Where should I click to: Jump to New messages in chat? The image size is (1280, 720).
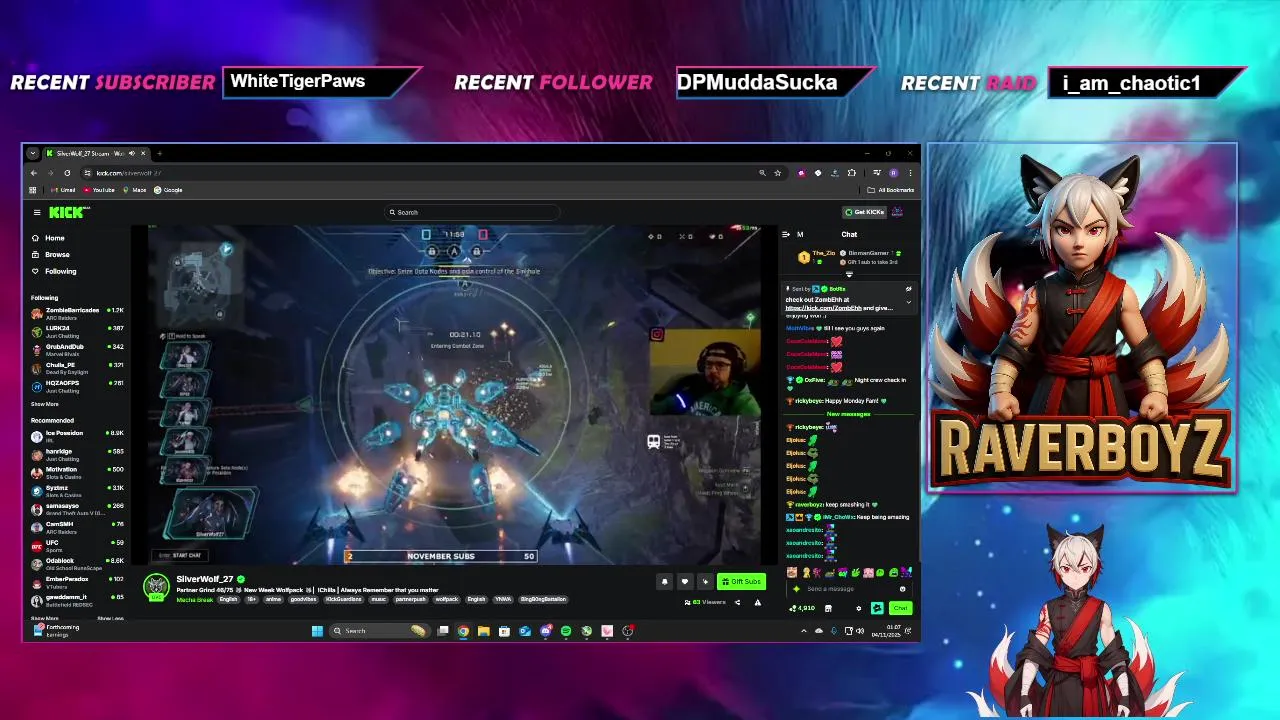pyautogui.click(x=848, y=414)
